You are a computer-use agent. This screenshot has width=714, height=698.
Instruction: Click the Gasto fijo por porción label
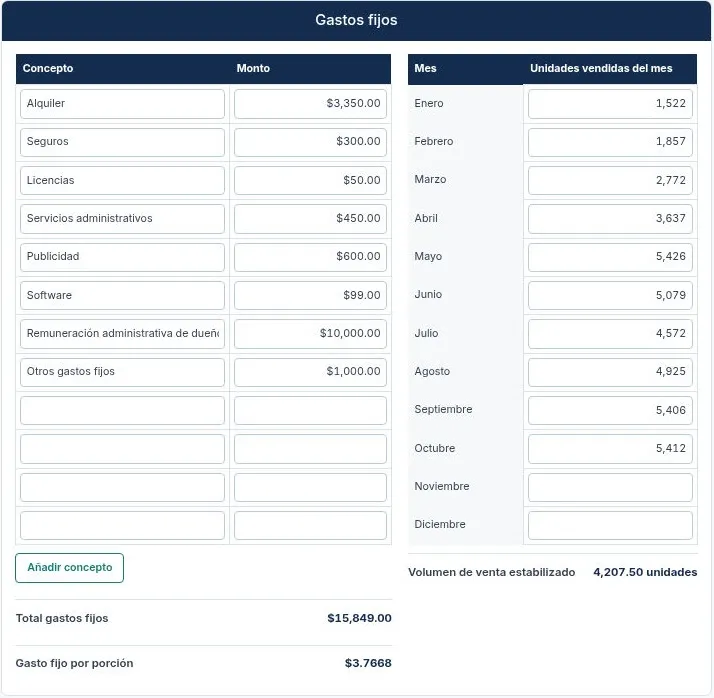[x=74, y=663]
